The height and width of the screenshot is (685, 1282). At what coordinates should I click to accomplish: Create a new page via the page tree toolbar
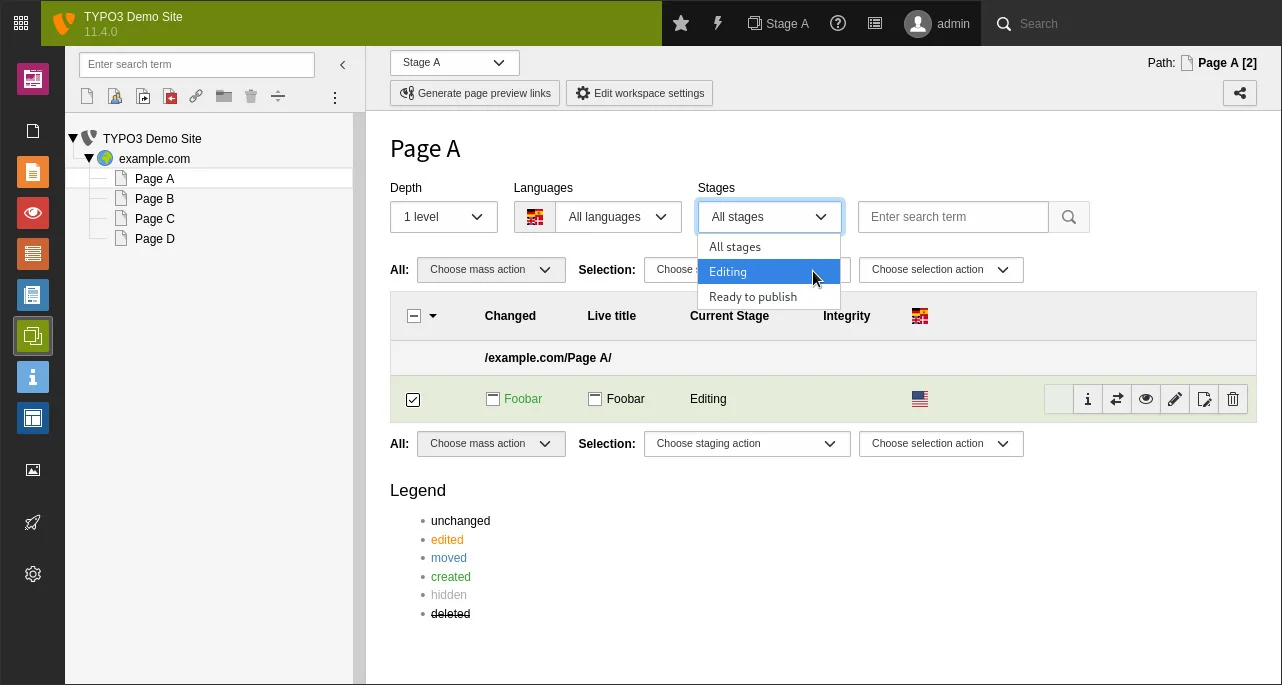pyautogui.click(x=86, y=96)
